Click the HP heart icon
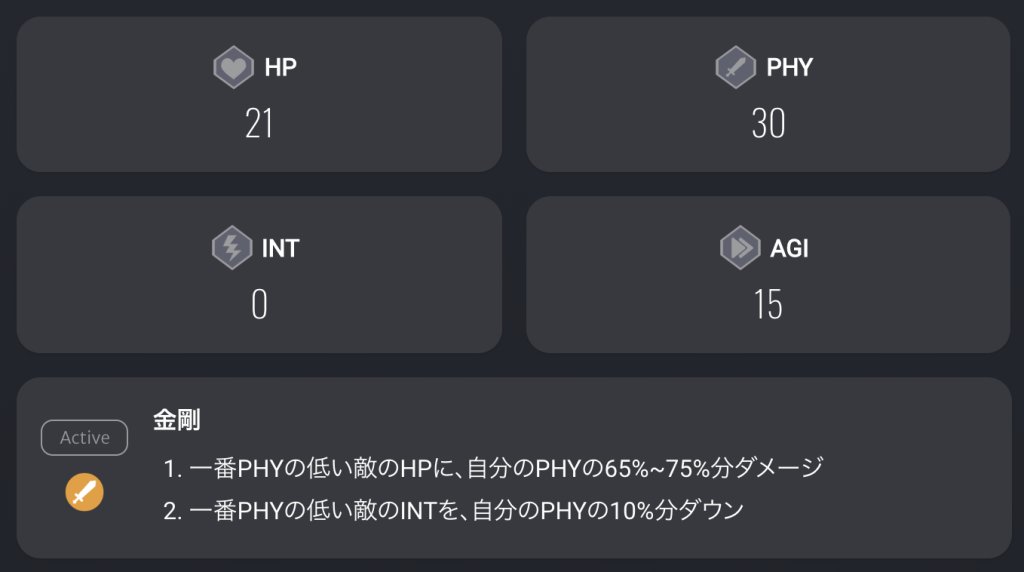This screenshot has height=572, width=1024. tap(233, 68)
